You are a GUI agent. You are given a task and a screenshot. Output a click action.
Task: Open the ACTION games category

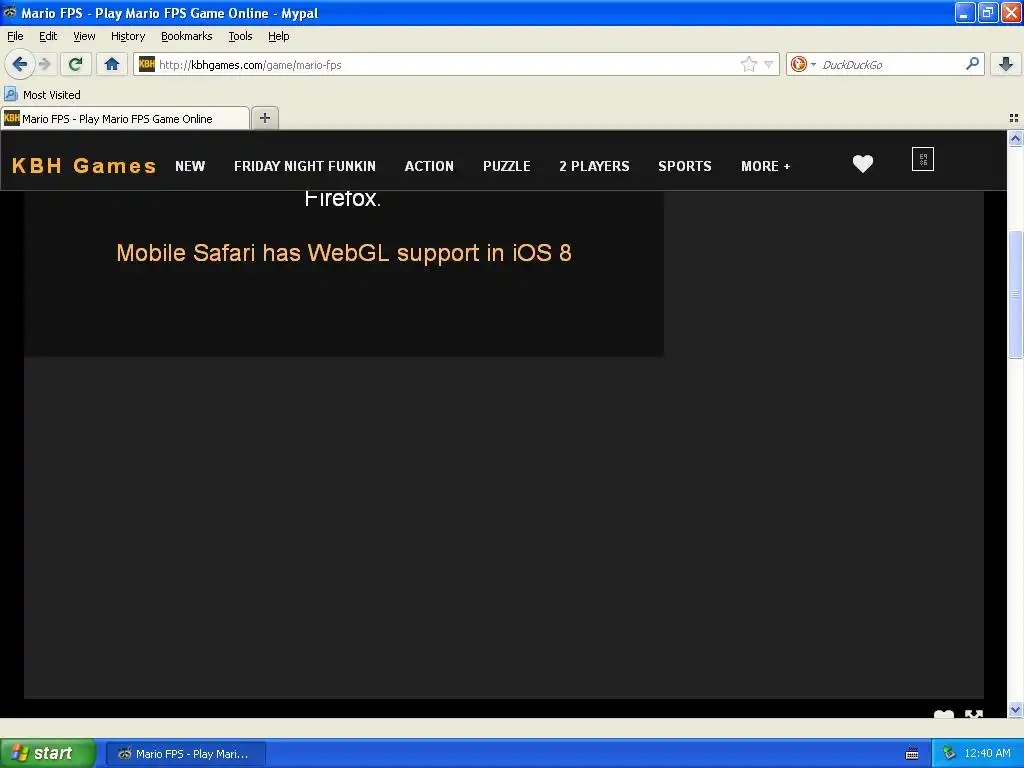pos(429,166)
